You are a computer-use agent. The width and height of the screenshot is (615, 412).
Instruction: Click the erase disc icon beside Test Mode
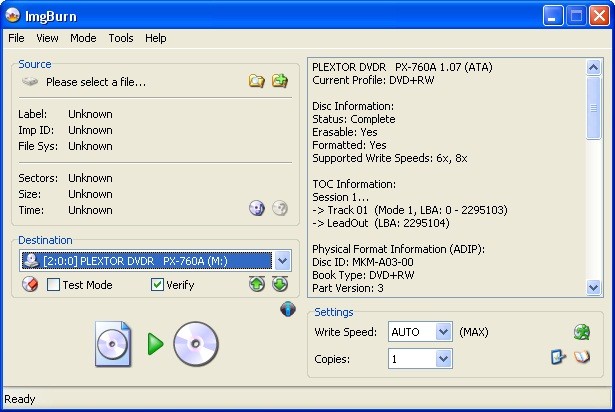point(30,284)
